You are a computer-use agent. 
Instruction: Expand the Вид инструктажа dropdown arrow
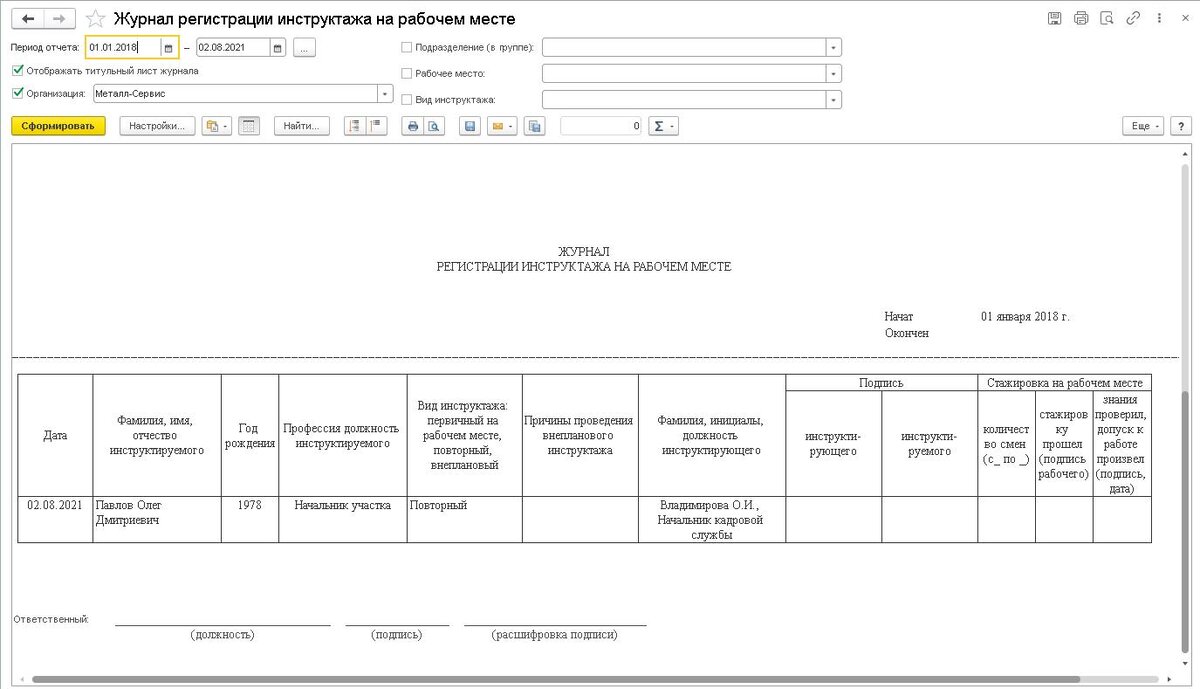pyautogui.click(x=834, y=99)
